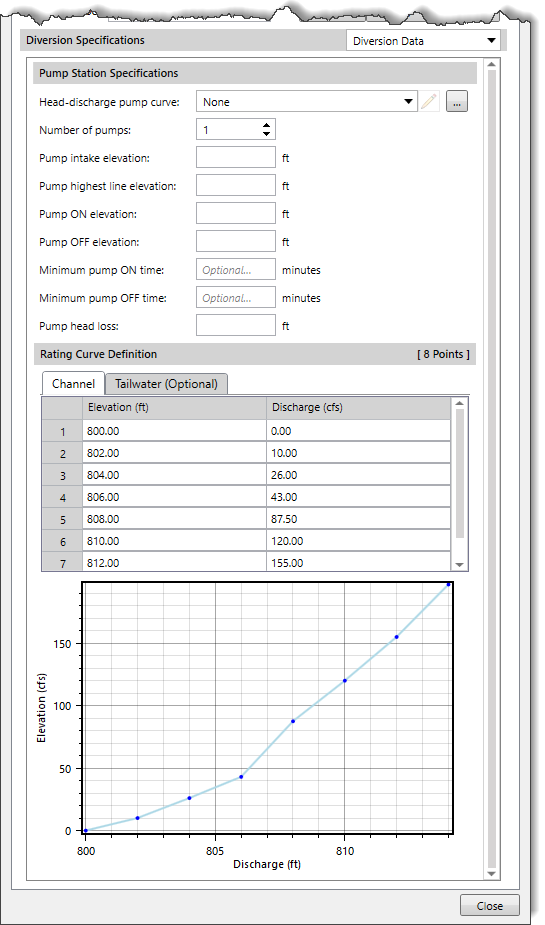The height and width of the screenshot is (925, 545).
Task: Click the Discharge (cfs) column header
Action: (x=358, y=408)
